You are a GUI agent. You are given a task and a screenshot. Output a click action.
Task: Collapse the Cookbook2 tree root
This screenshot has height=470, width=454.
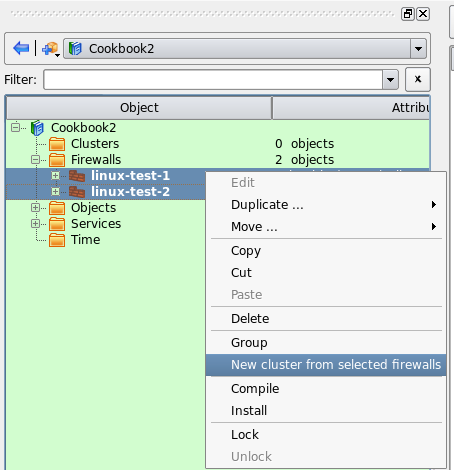(x=15, y=127)
